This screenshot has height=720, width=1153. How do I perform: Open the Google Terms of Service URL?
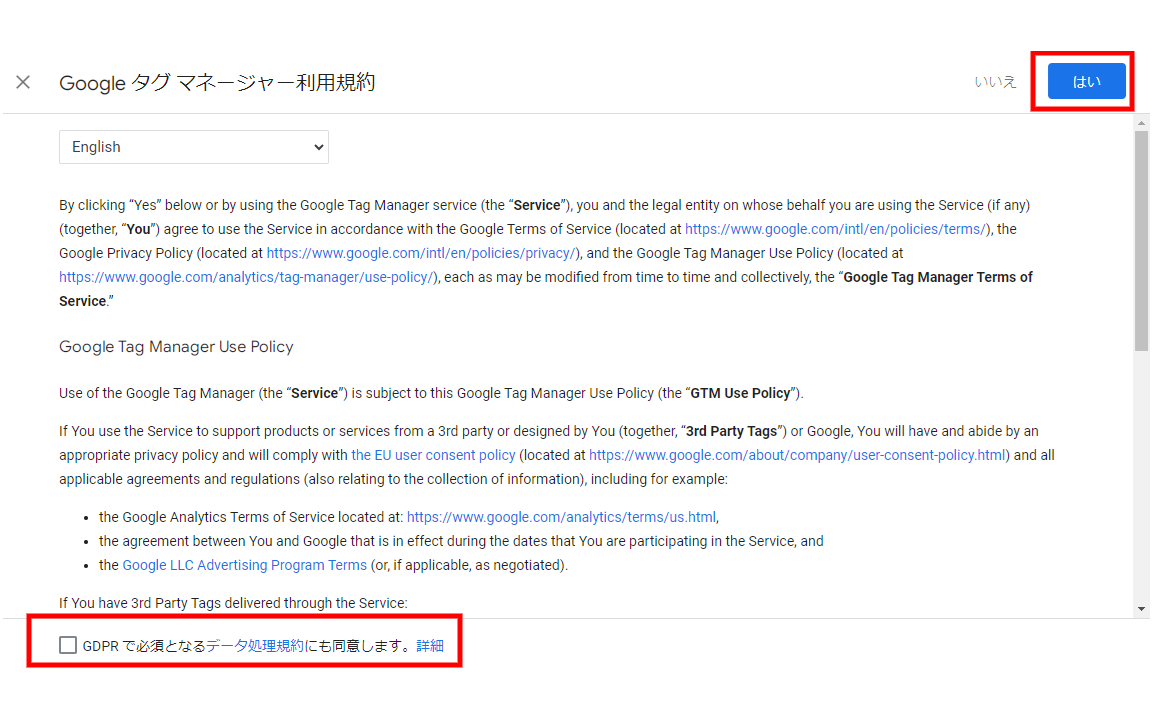click(x=836, y=229)
